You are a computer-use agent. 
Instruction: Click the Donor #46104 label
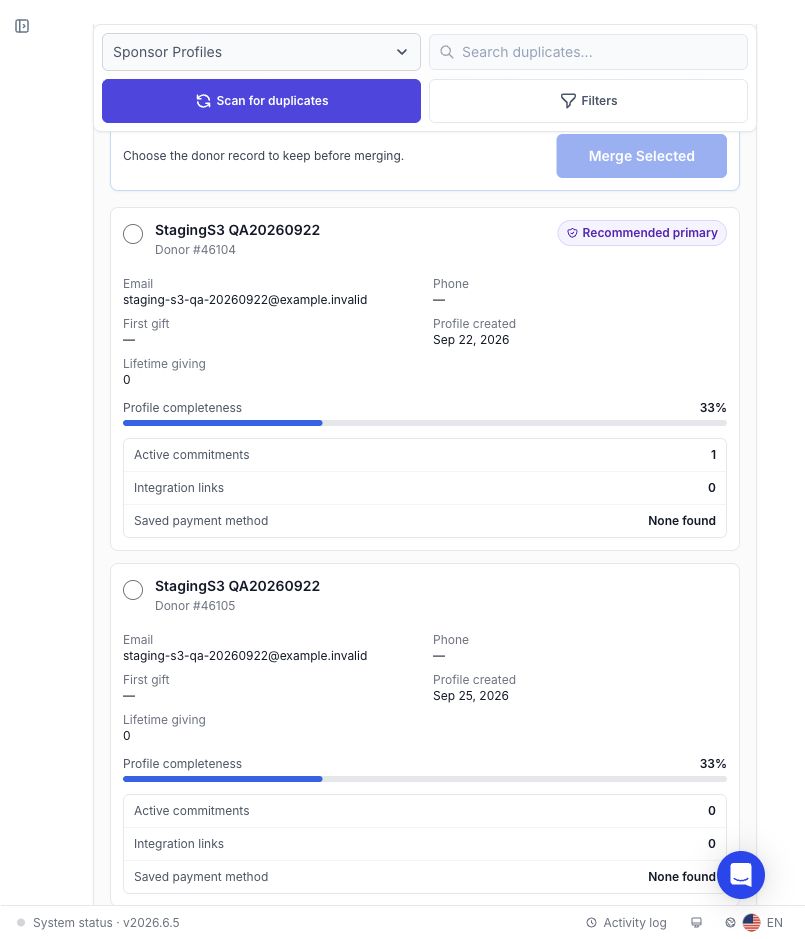pos(195,250)
